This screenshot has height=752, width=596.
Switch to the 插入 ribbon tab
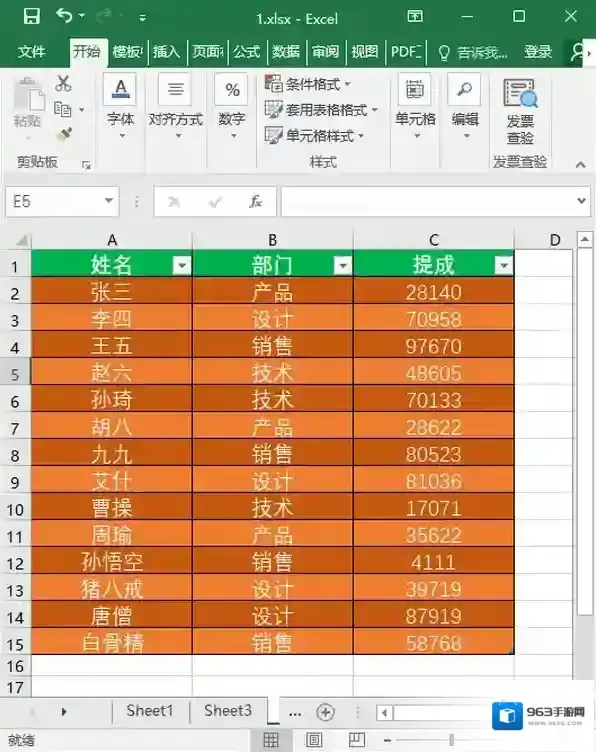coord(166,51)
